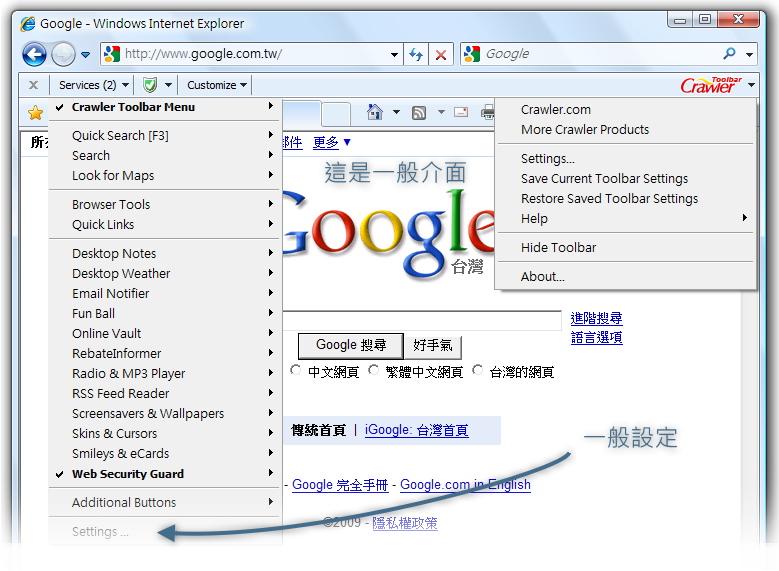Click the search magnifier icon

(x=729, y=53)
